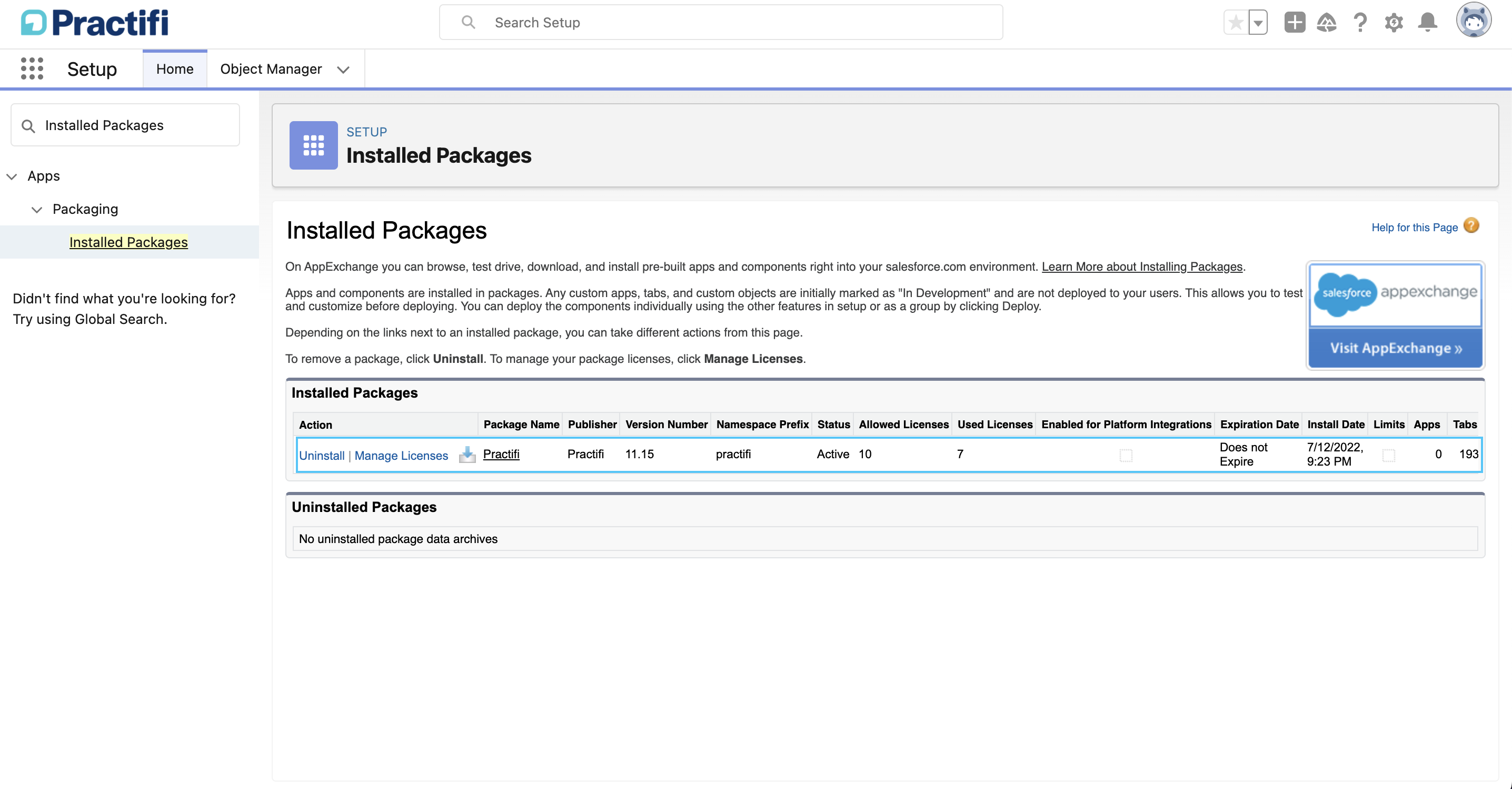Click the magnifier icon in Quick Find
The image size is (1512, 789).
click(28, 126)
